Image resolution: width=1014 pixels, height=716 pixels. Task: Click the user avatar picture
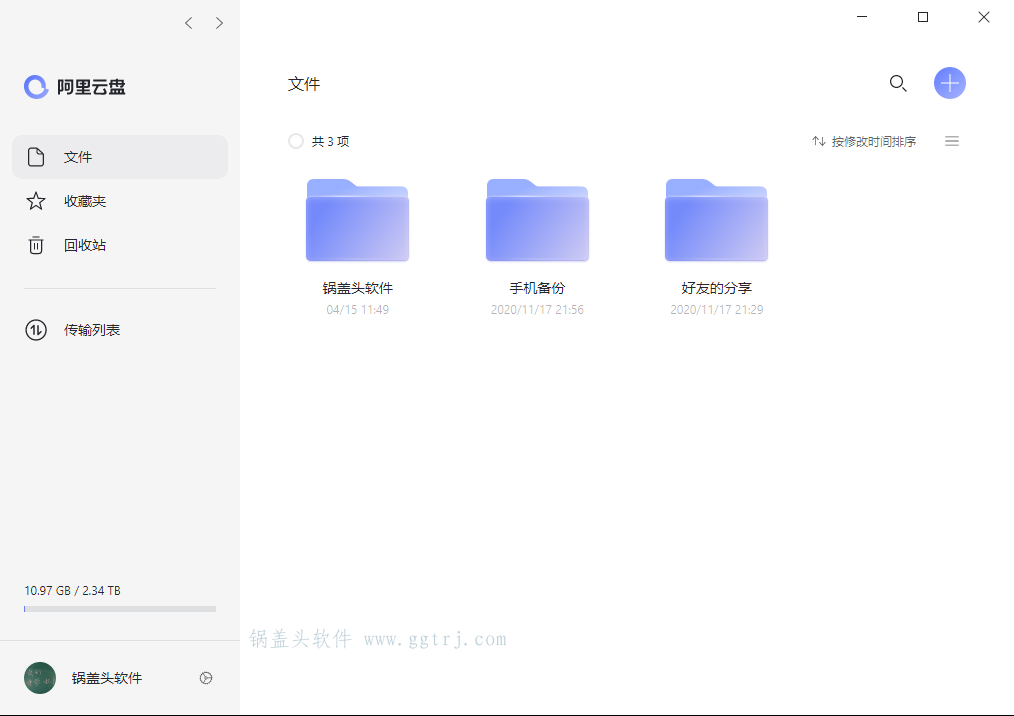tap(40, 678)
